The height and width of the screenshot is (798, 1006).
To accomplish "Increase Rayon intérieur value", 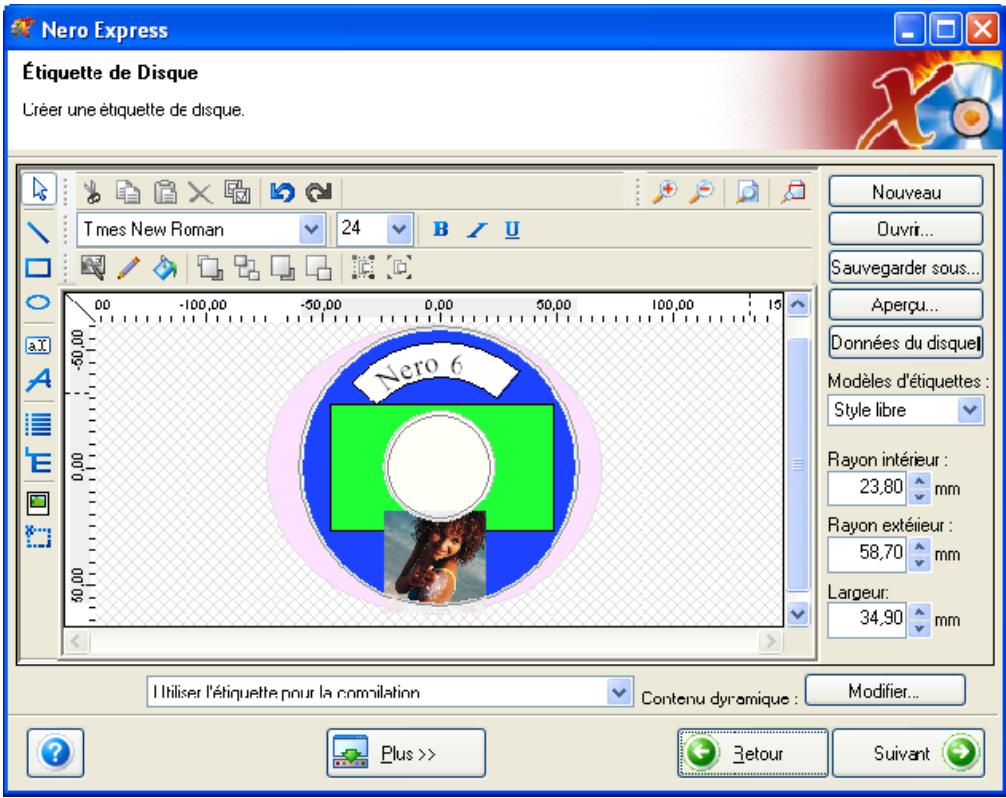I will (x=919, y=481).
